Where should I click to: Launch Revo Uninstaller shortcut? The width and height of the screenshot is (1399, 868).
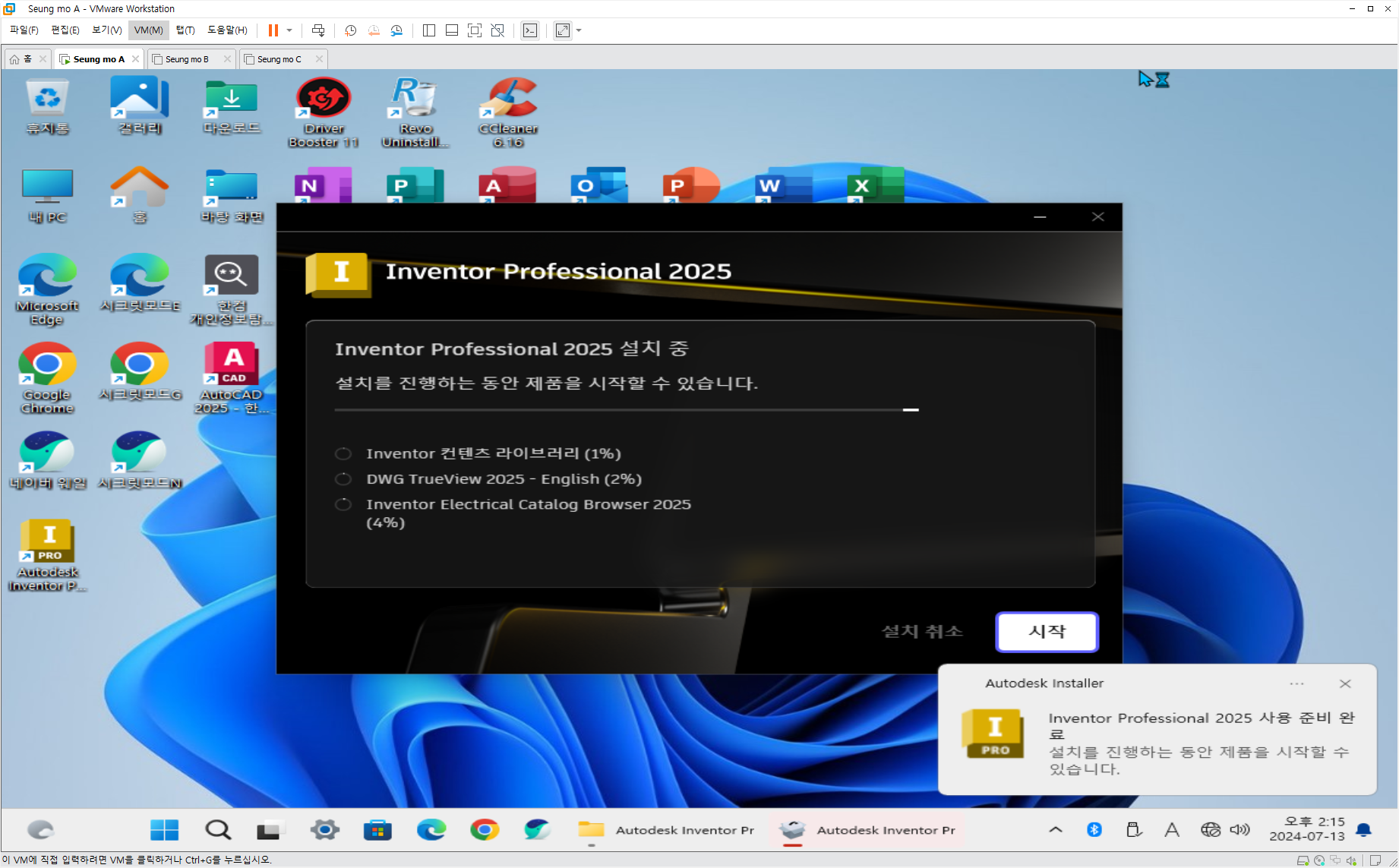415,112
